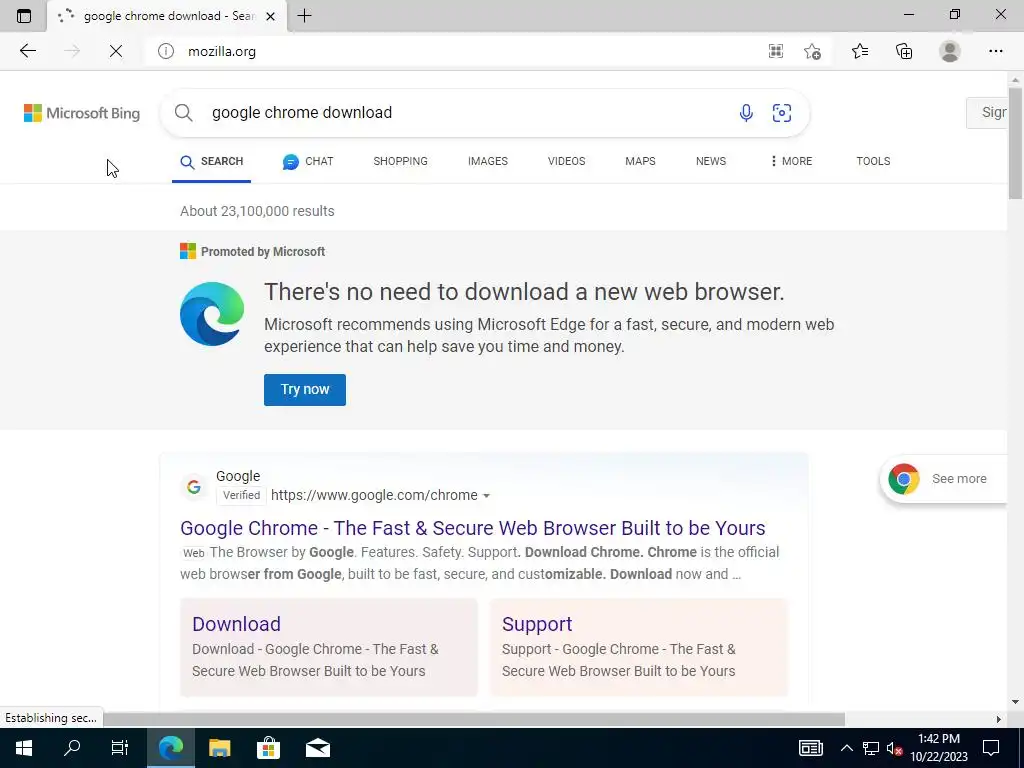
Task: Click the 'Promoted by Microsoft' label
Action: pos(263,251)
